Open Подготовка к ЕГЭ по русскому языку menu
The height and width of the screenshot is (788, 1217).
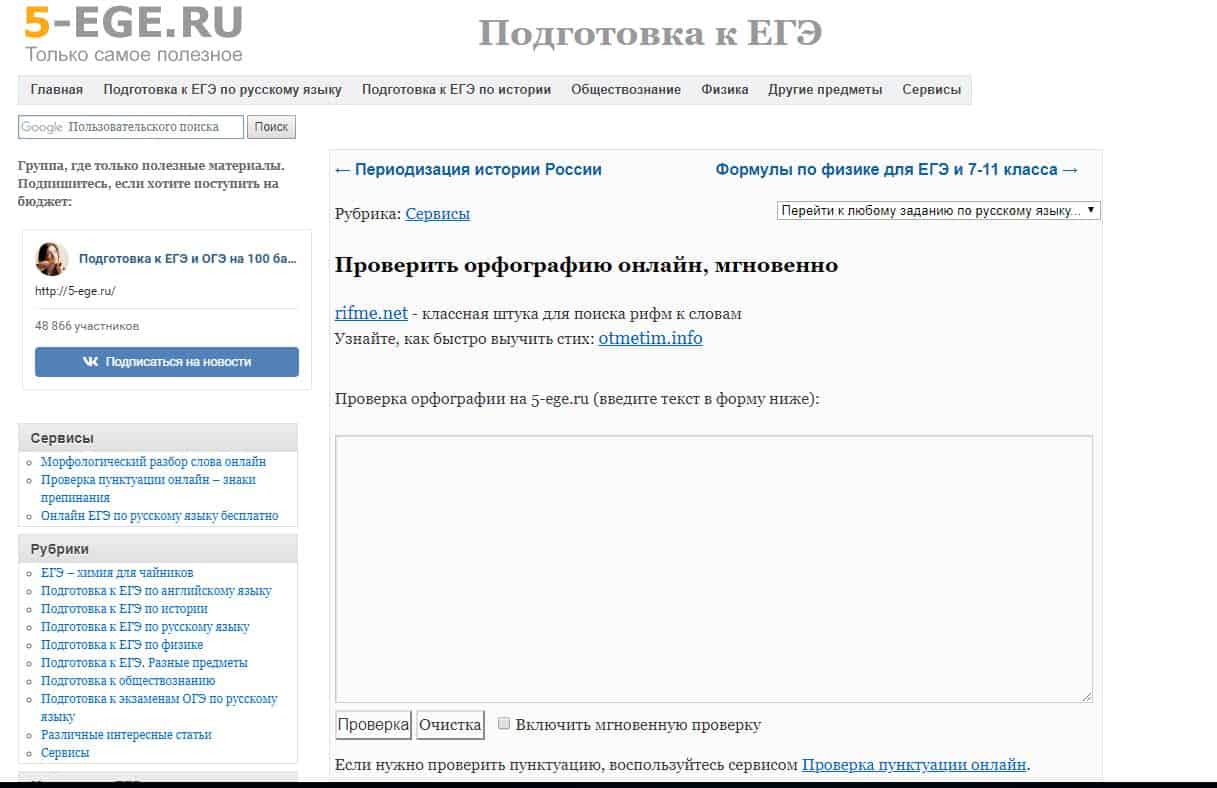[x=222, y=90]
